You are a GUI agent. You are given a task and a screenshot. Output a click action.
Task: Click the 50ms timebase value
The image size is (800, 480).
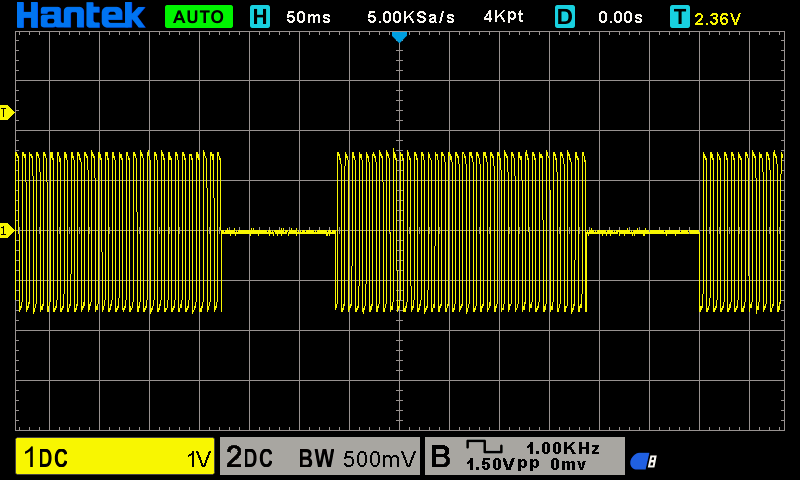(308, 17)
